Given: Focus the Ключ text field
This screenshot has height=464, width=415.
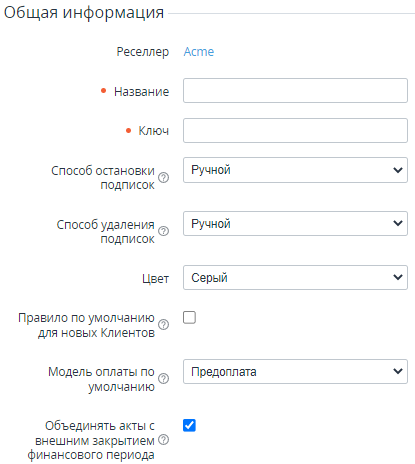Looking at the screenshot, I should point(295,130).
